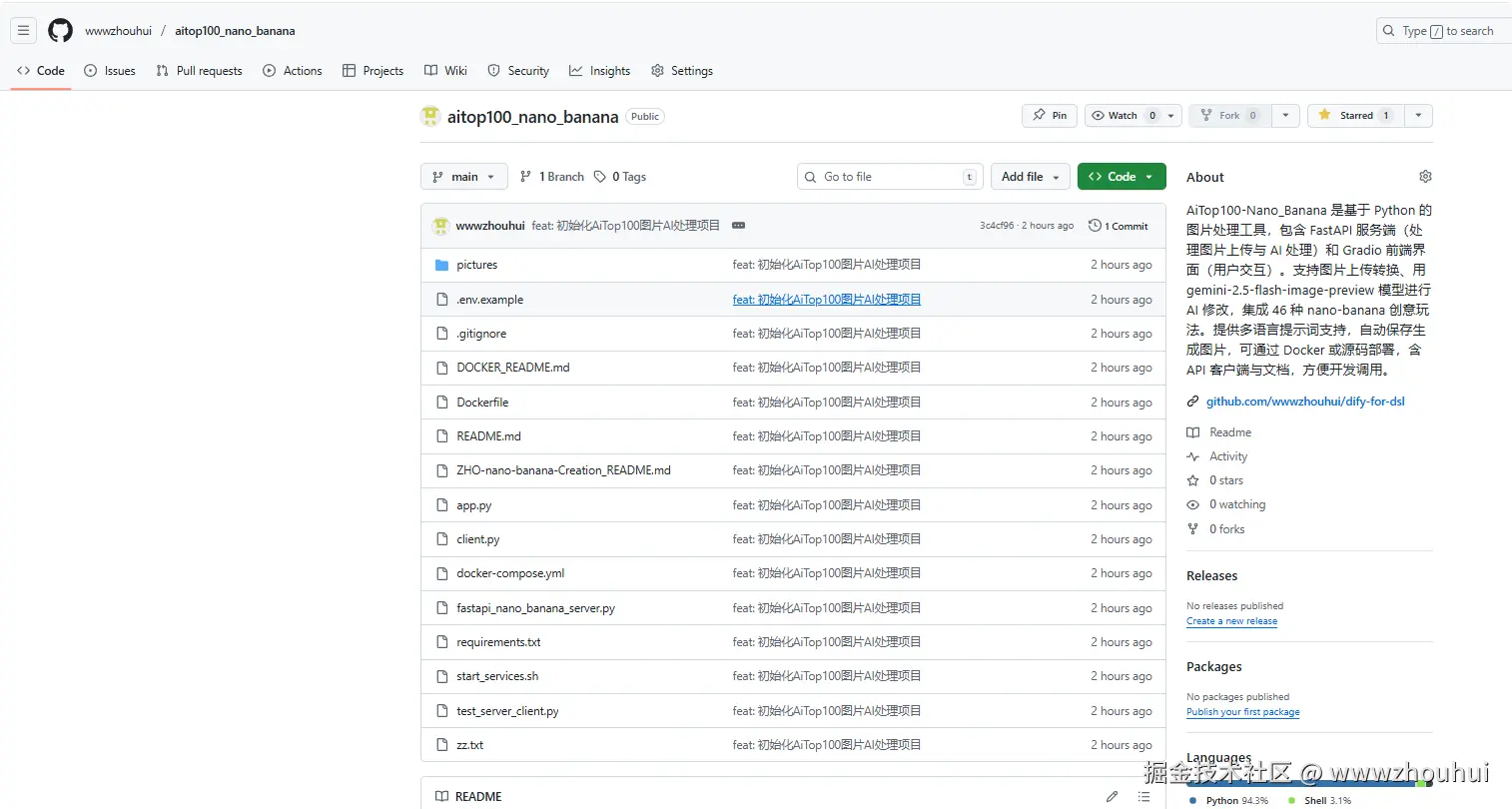Open the README outline list icon
Screen dimensions: 1512x809
1143,796
